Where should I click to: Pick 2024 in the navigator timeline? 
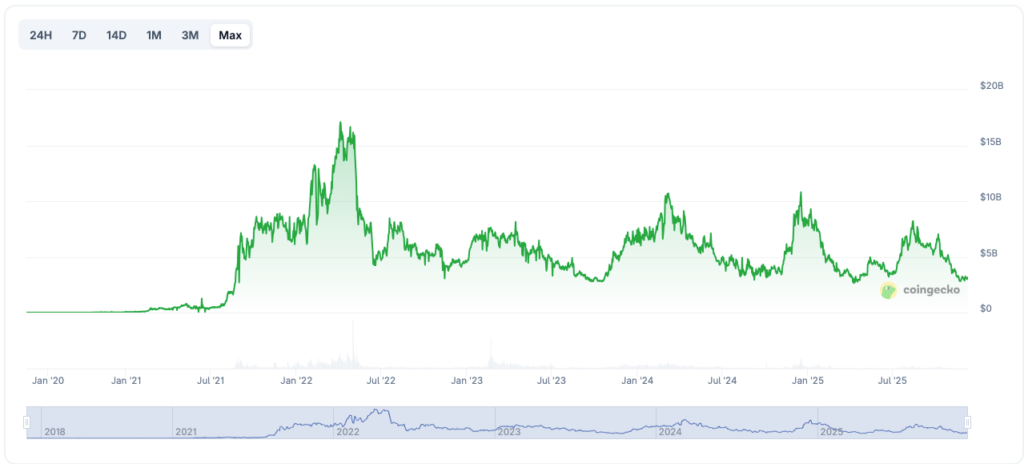click(x=671, y=432)
